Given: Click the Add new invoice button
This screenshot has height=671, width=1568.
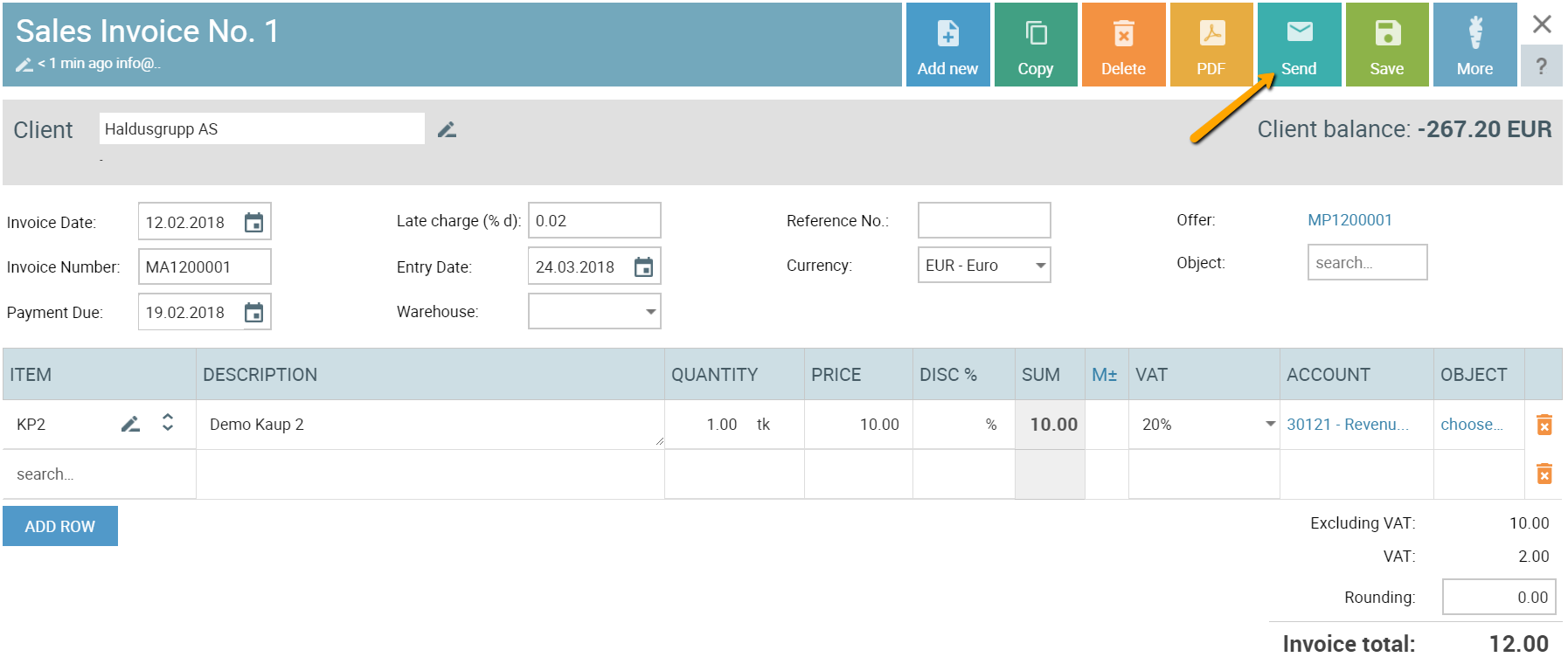Looking at the screenshot, I should click(x=947, y=45).
